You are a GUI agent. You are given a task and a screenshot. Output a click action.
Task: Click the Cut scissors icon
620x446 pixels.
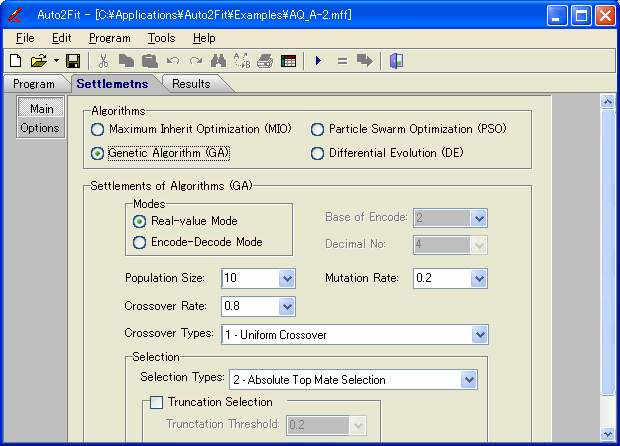point(103,61)
